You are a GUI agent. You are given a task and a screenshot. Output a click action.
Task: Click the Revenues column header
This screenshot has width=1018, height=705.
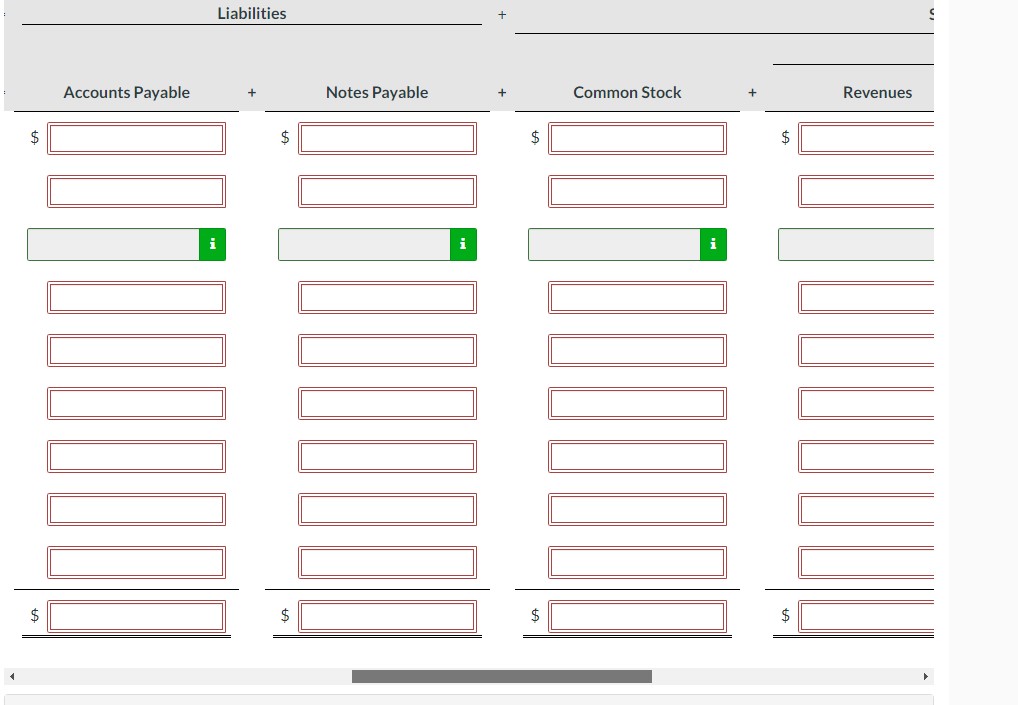[x=877, y=92]
